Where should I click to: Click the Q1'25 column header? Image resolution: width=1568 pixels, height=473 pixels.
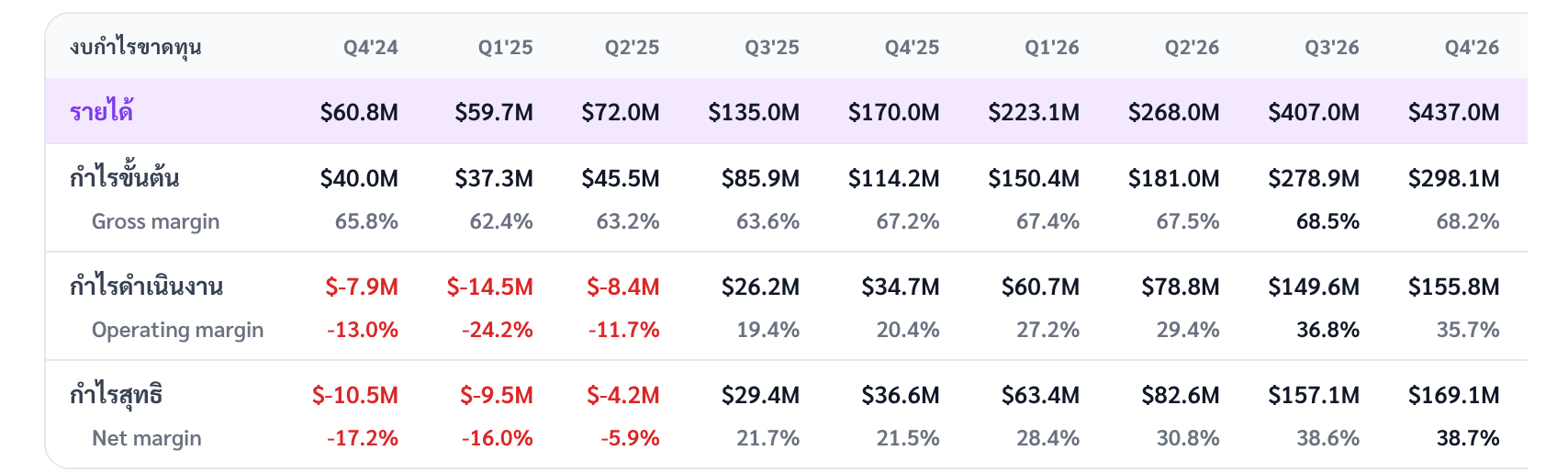[505, 48]
